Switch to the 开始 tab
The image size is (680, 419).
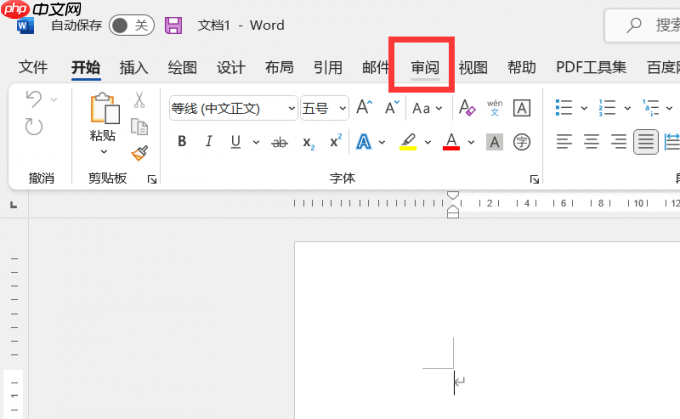pyautogui.click(x=86, y=67)
